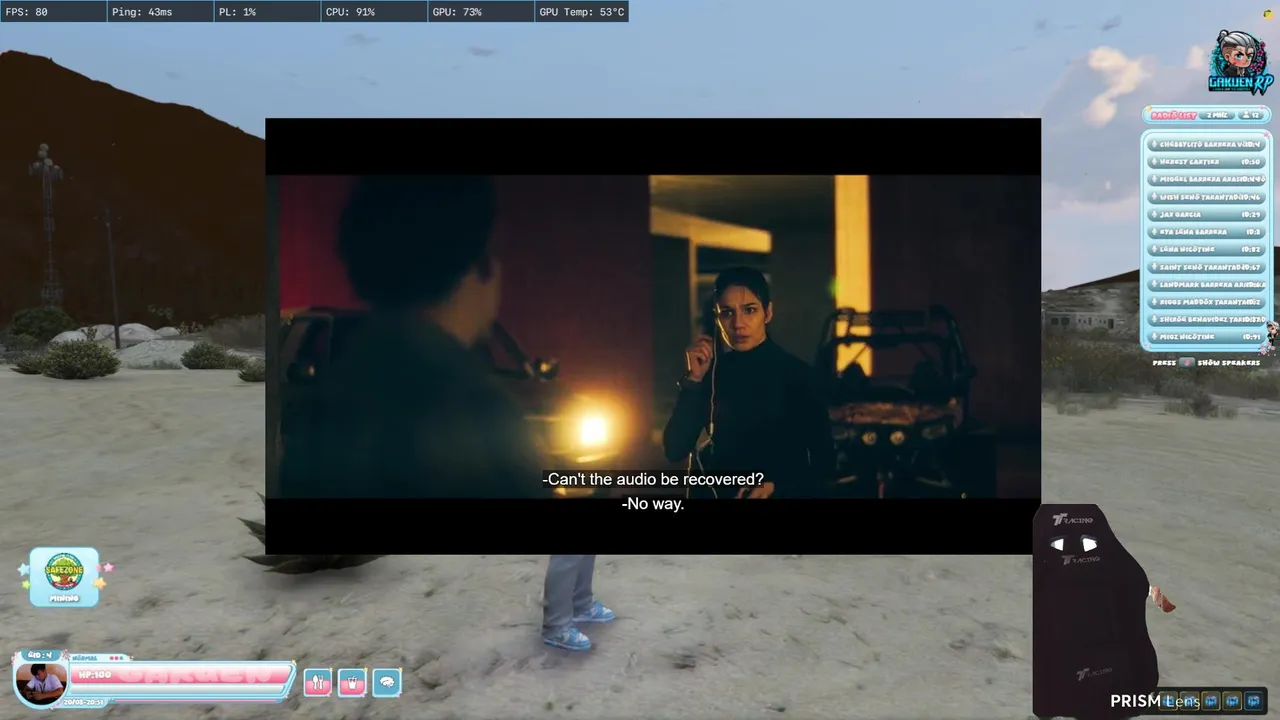Select Herbsy Cartier in the radio list
Image resolution: width=1280 pixels, height=720 pixels.
point(1208,162)
